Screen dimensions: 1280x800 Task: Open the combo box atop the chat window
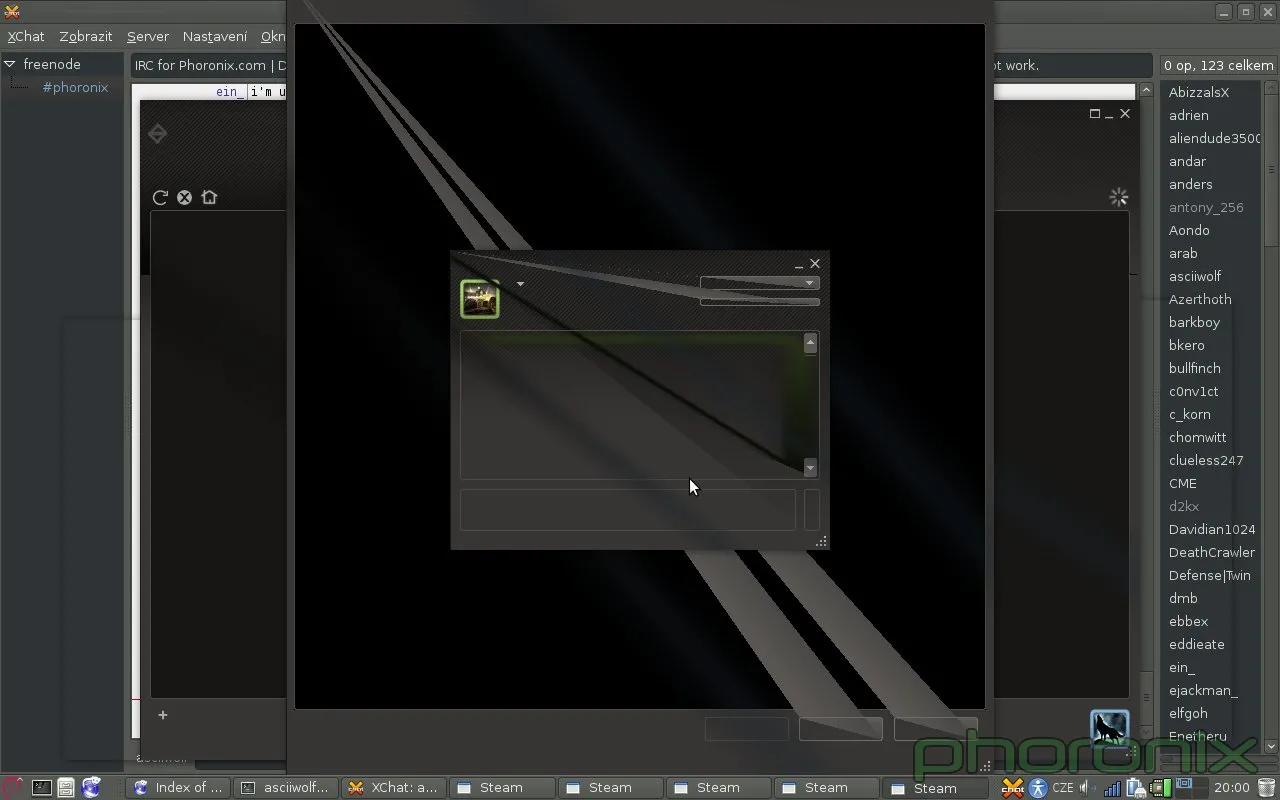[x=760, y=283]
